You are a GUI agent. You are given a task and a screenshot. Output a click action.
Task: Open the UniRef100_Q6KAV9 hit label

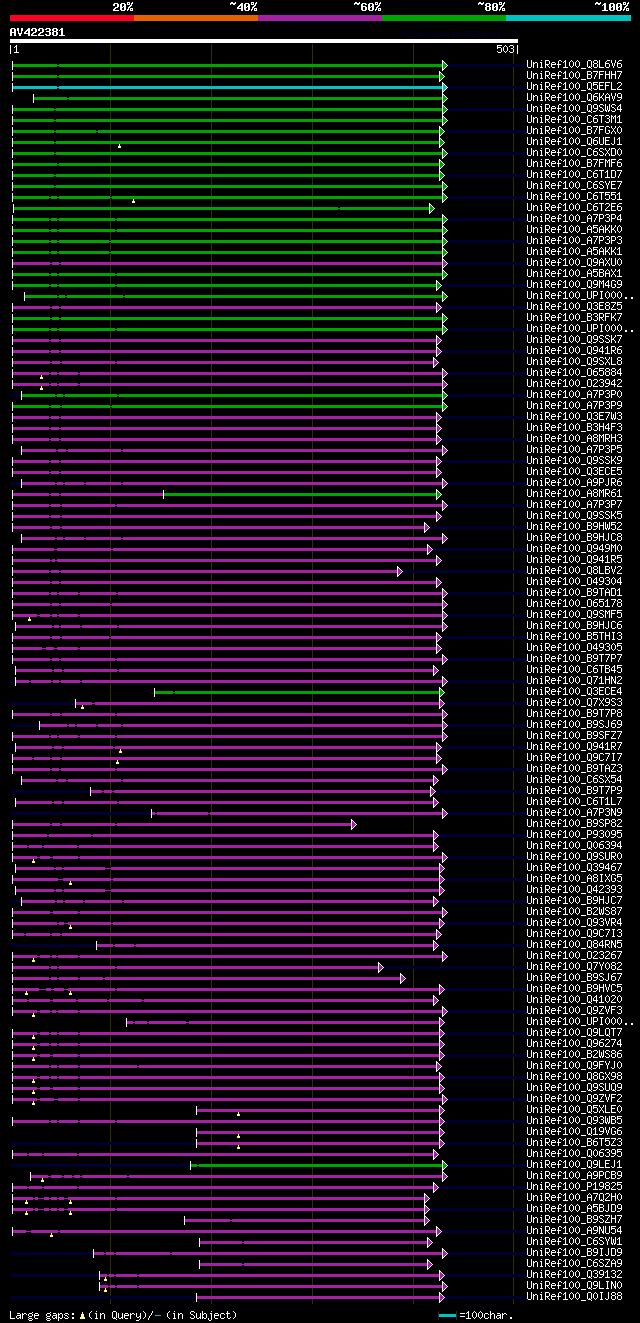(574, 98)
